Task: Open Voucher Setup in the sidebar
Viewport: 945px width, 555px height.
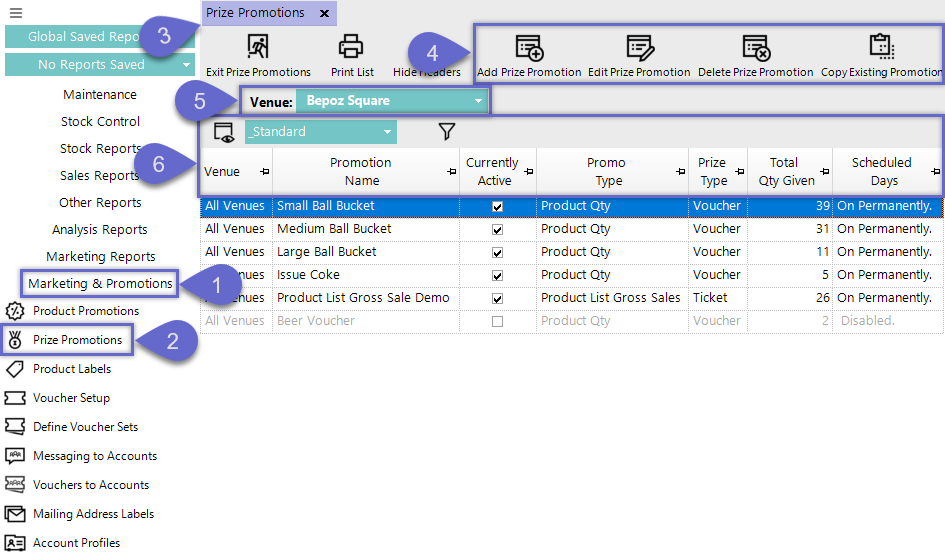Action: 71,398
